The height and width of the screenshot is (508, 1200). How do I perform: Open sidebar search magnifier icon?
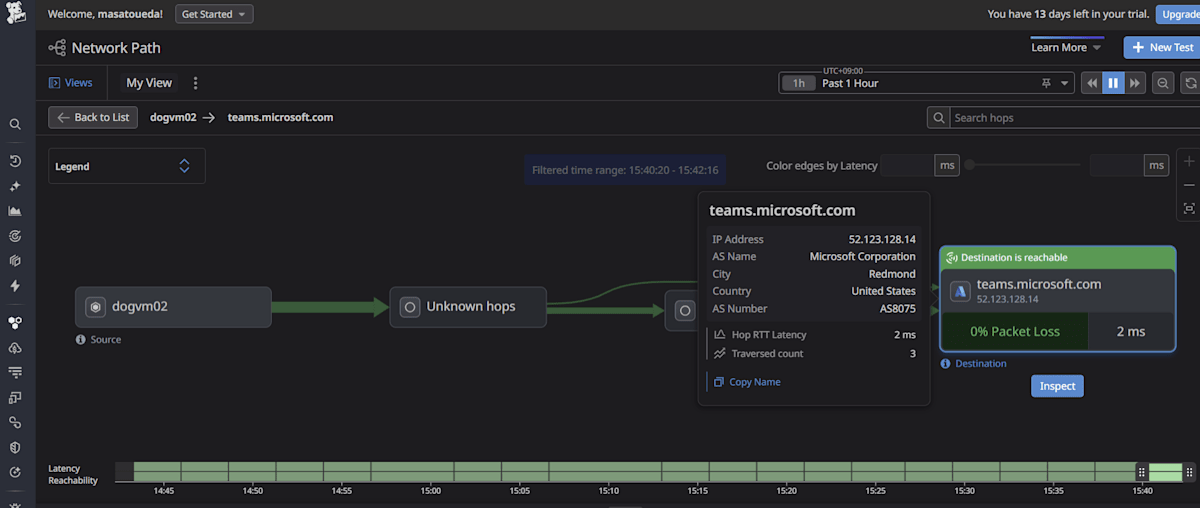coord(15,125)
